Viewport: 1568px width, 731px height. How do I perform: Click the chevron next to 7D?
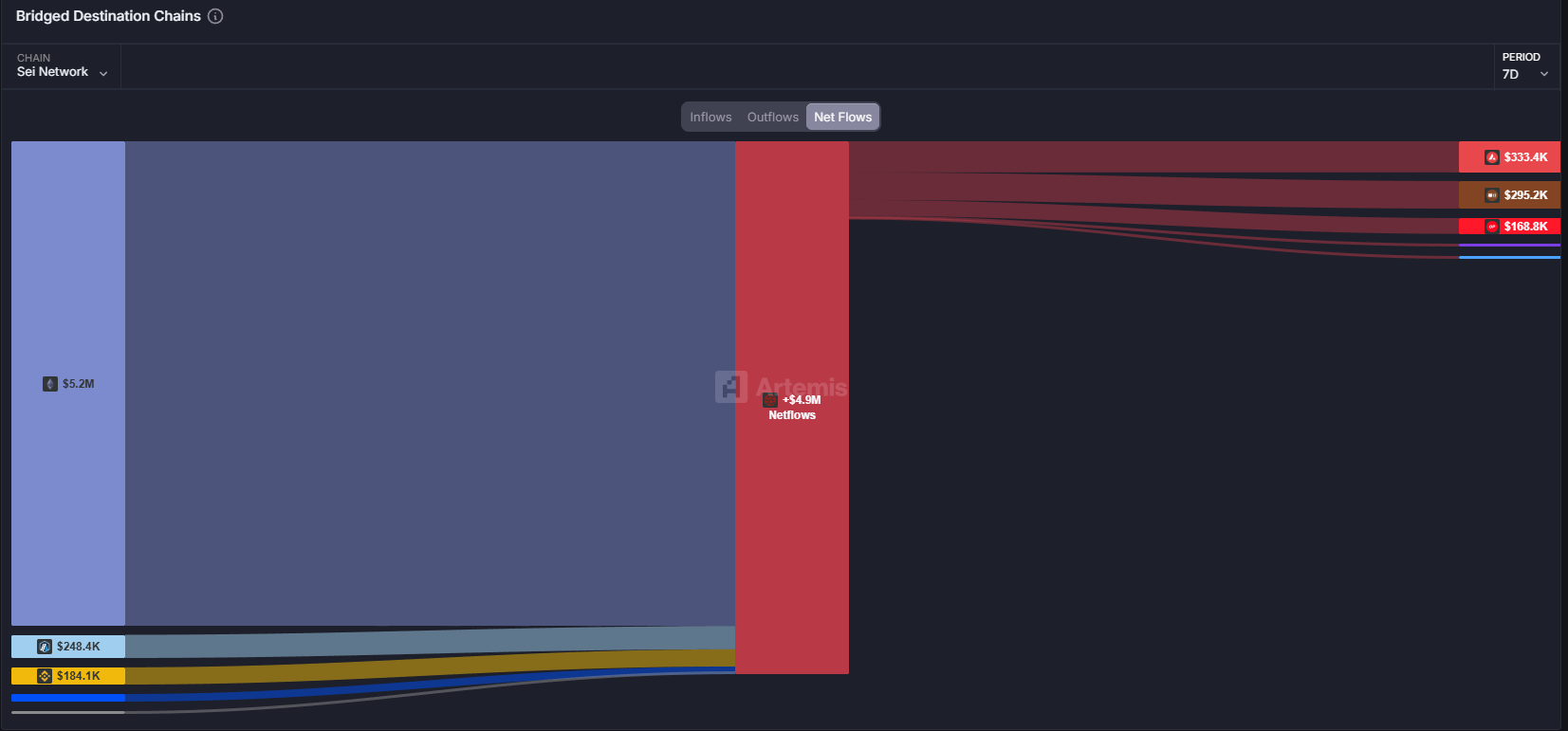[1544, 75]
